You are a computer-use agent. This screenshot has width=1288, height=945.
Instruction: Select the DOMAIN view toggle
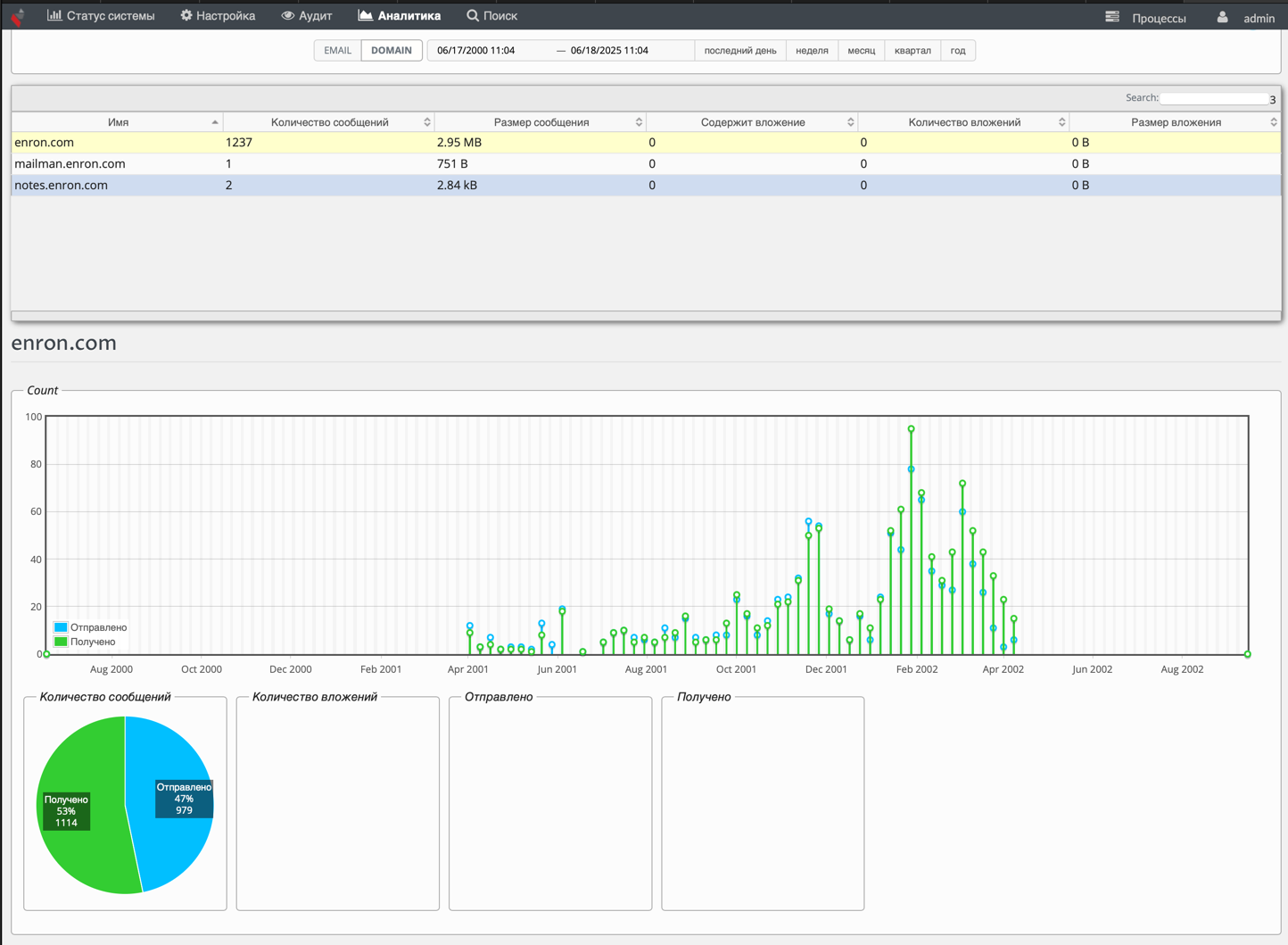click(x=392, y=51)
